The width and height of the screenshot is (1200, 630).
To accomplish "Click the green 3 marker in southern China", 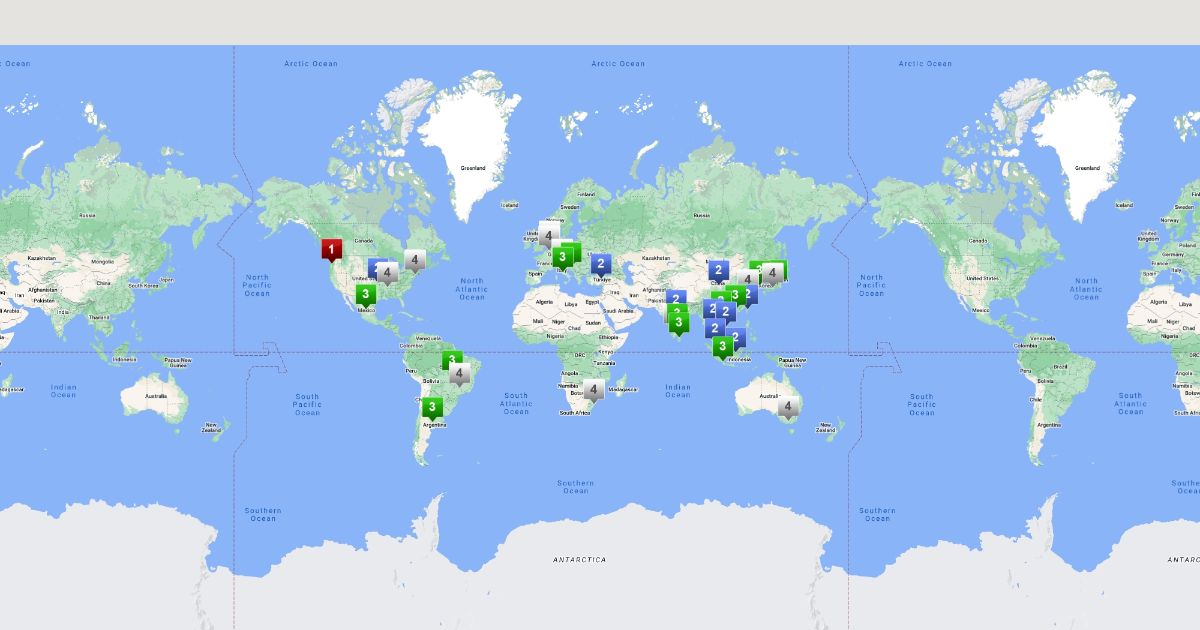I will coord(735,295).
